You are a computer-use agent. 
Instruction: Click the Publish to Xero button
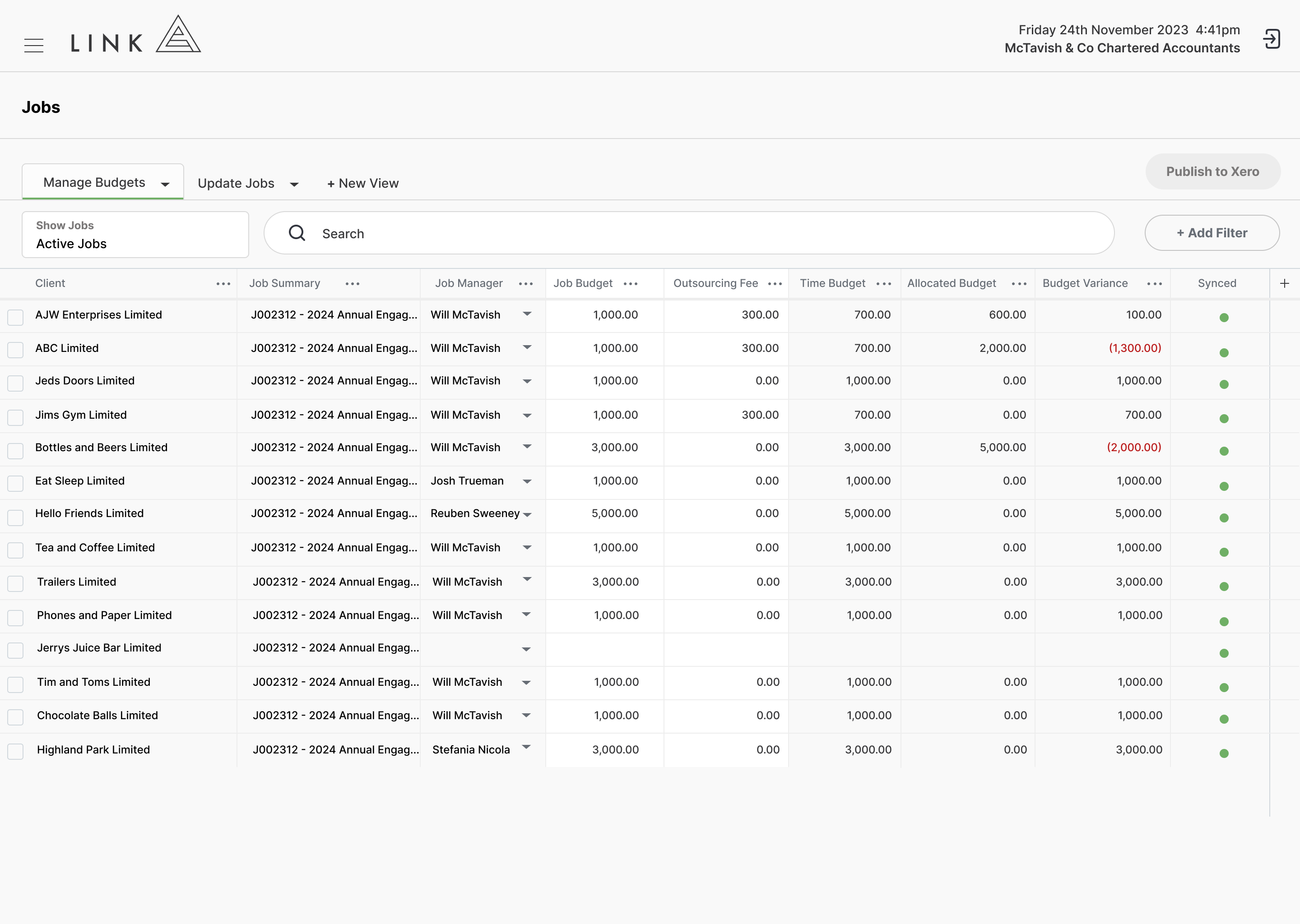pyautogui.click(x=1213, y=171)
